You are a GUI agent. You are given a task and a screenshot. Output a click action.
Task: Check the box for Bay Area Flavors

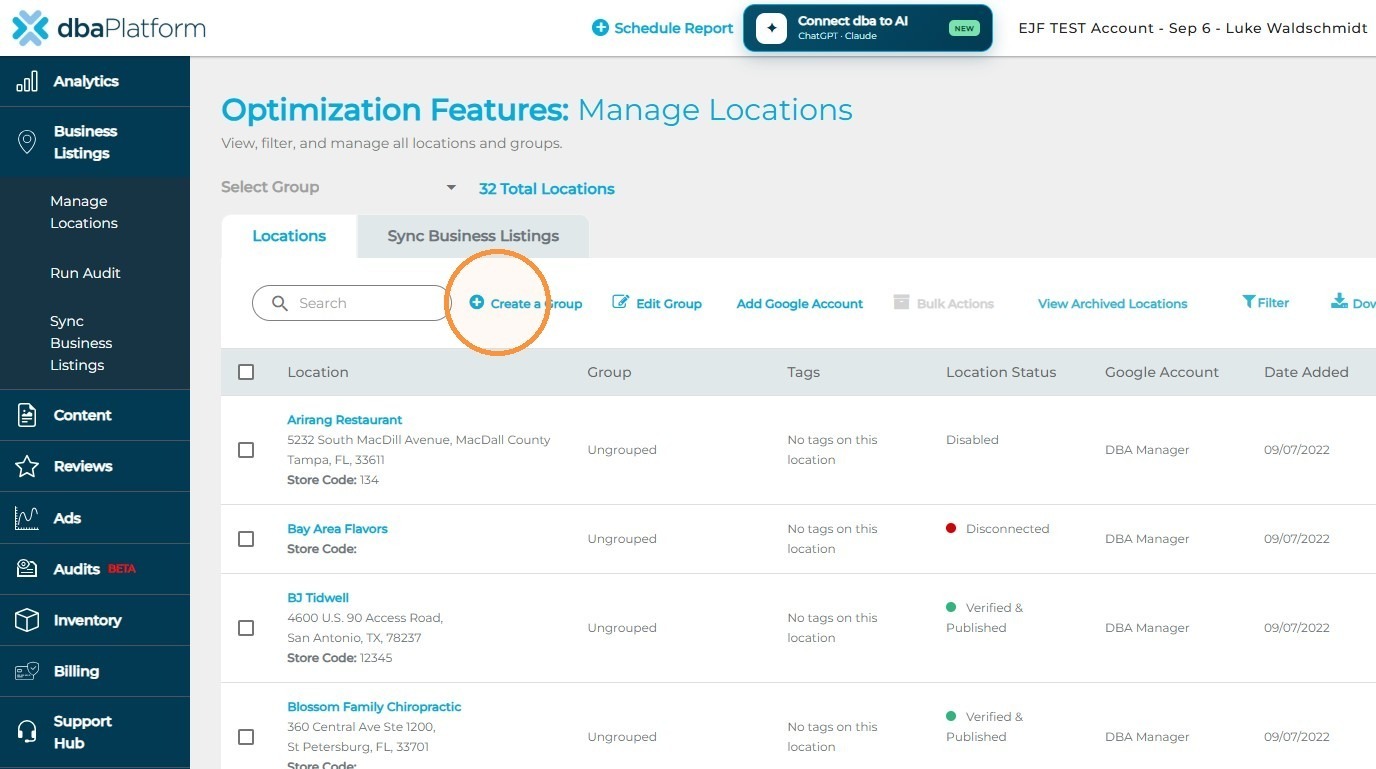coord(246,539)
